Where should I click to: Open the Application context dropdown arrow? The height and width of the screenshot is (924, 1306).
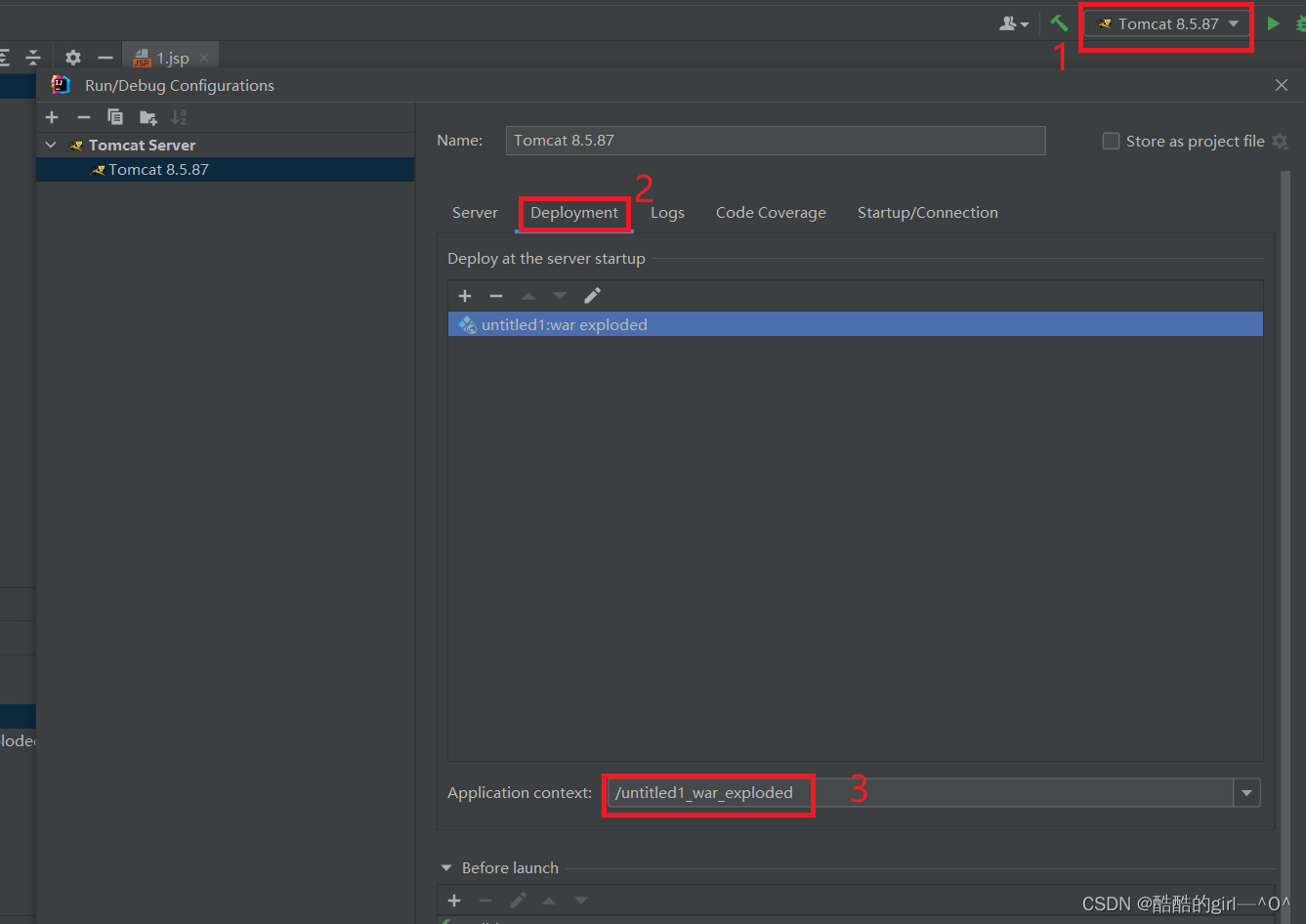pyautogui.click(x=1246, y=793)
